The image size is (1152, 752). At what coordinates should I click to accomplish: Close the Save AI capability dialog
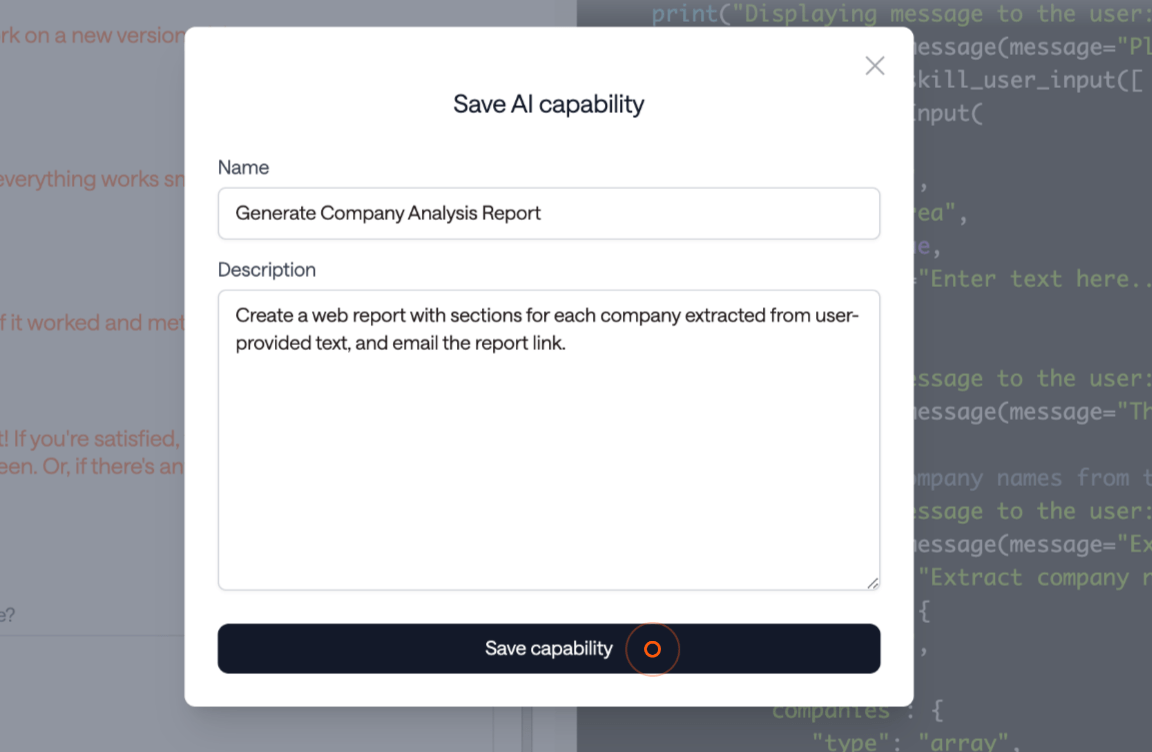(875, 66)
